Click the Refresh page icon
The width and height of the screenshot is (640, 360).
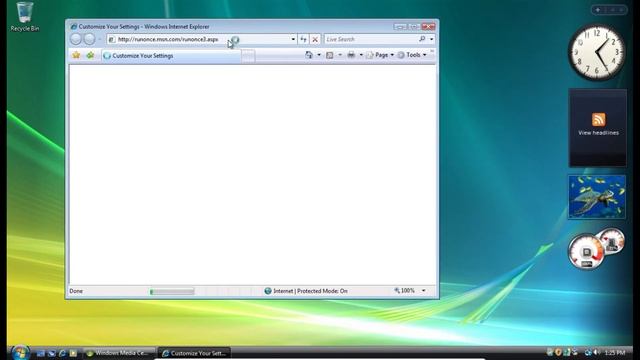click(x=303, y=39)
